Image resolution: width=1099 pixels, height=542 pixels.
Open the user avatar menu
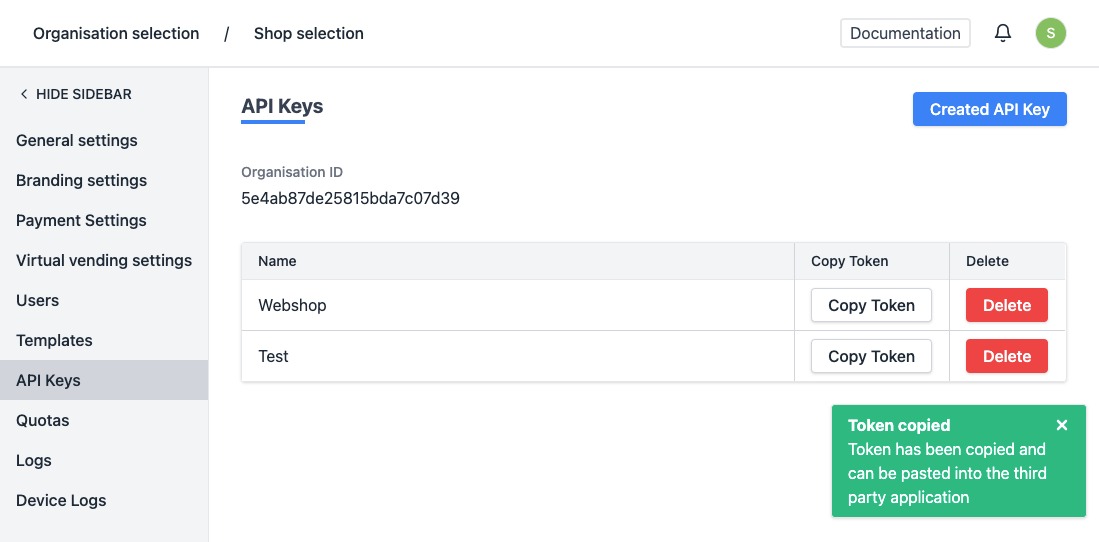[1050, 33]
